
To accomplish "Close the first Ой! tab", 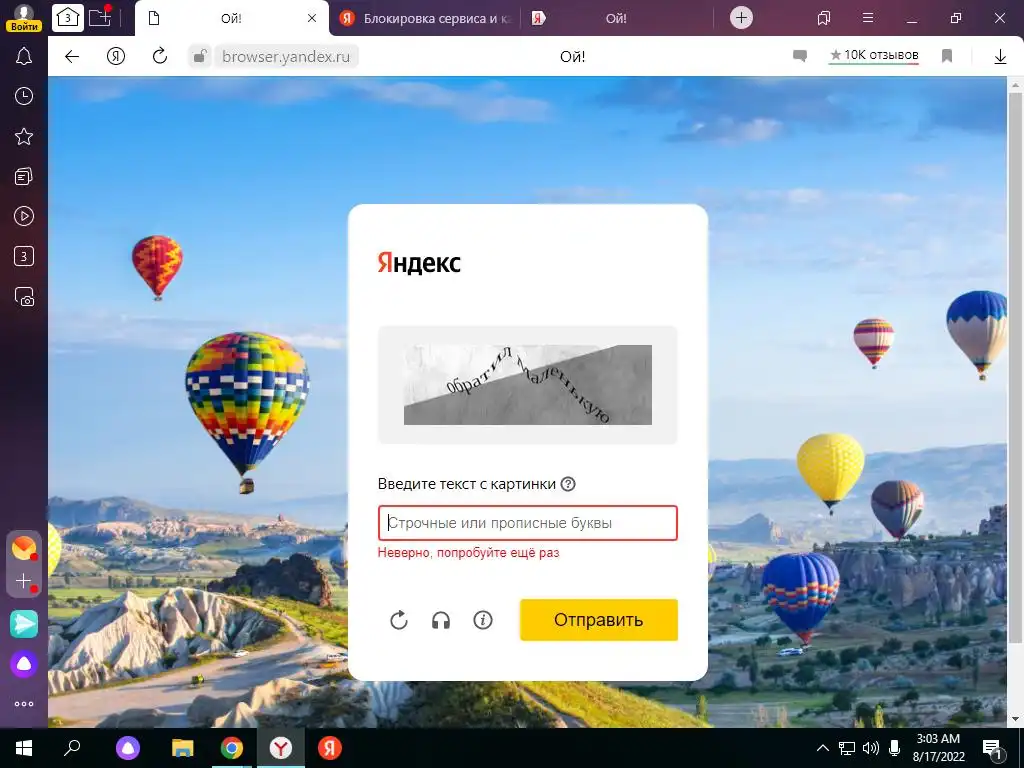I will [x=312, y=18].
